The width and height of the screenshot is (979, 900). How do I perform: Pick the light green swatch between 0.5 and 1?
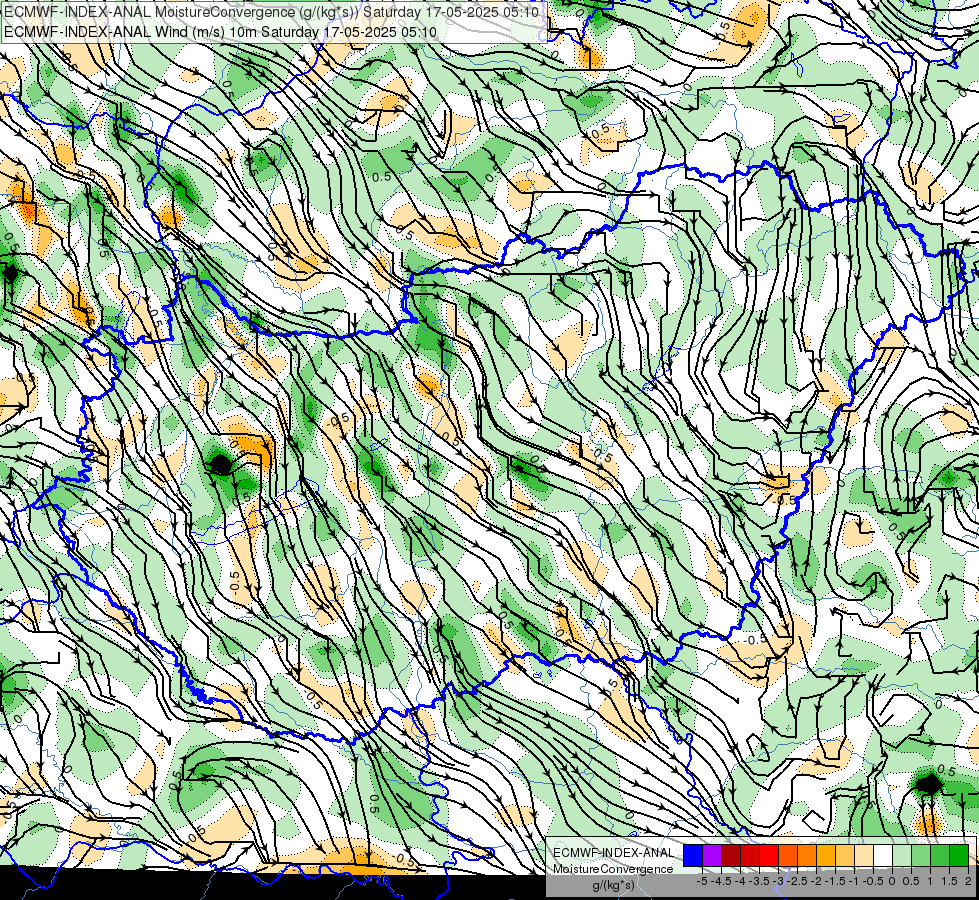coord(922,855)
